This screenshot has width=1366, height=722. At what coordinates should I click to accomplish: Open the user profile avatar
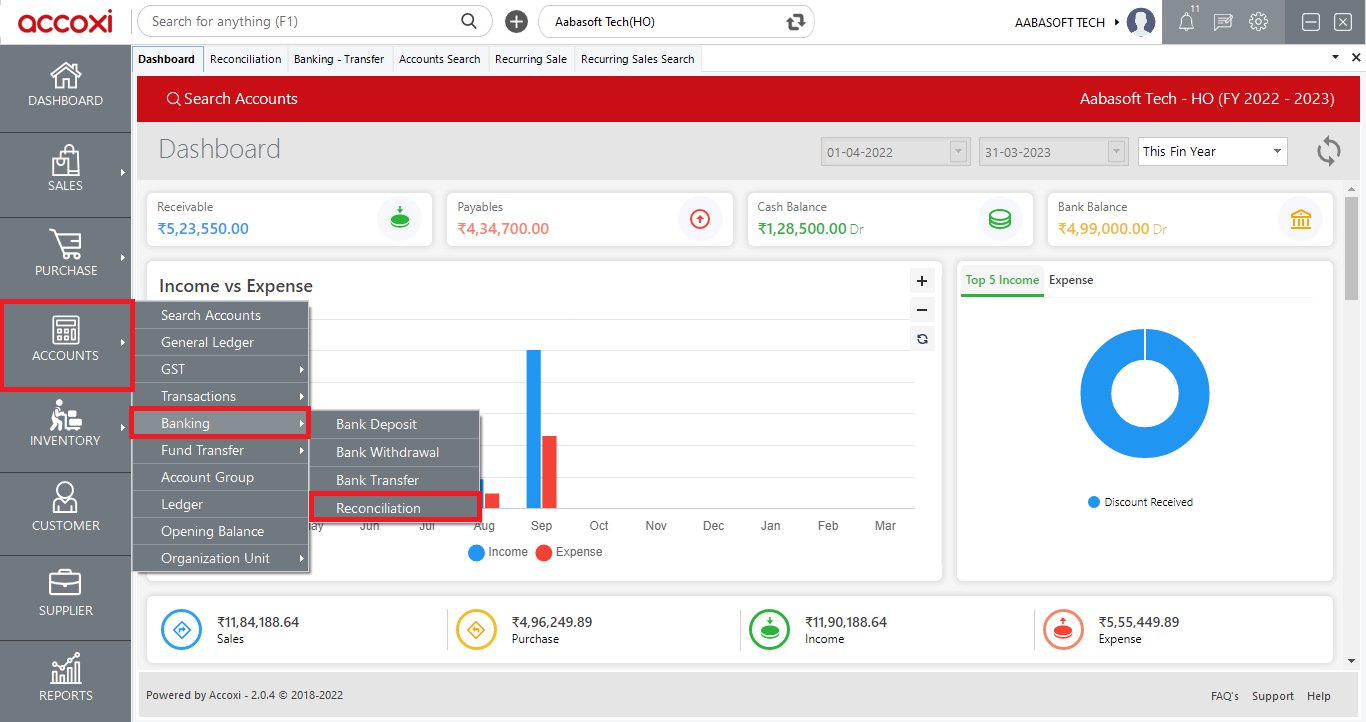1141,21
